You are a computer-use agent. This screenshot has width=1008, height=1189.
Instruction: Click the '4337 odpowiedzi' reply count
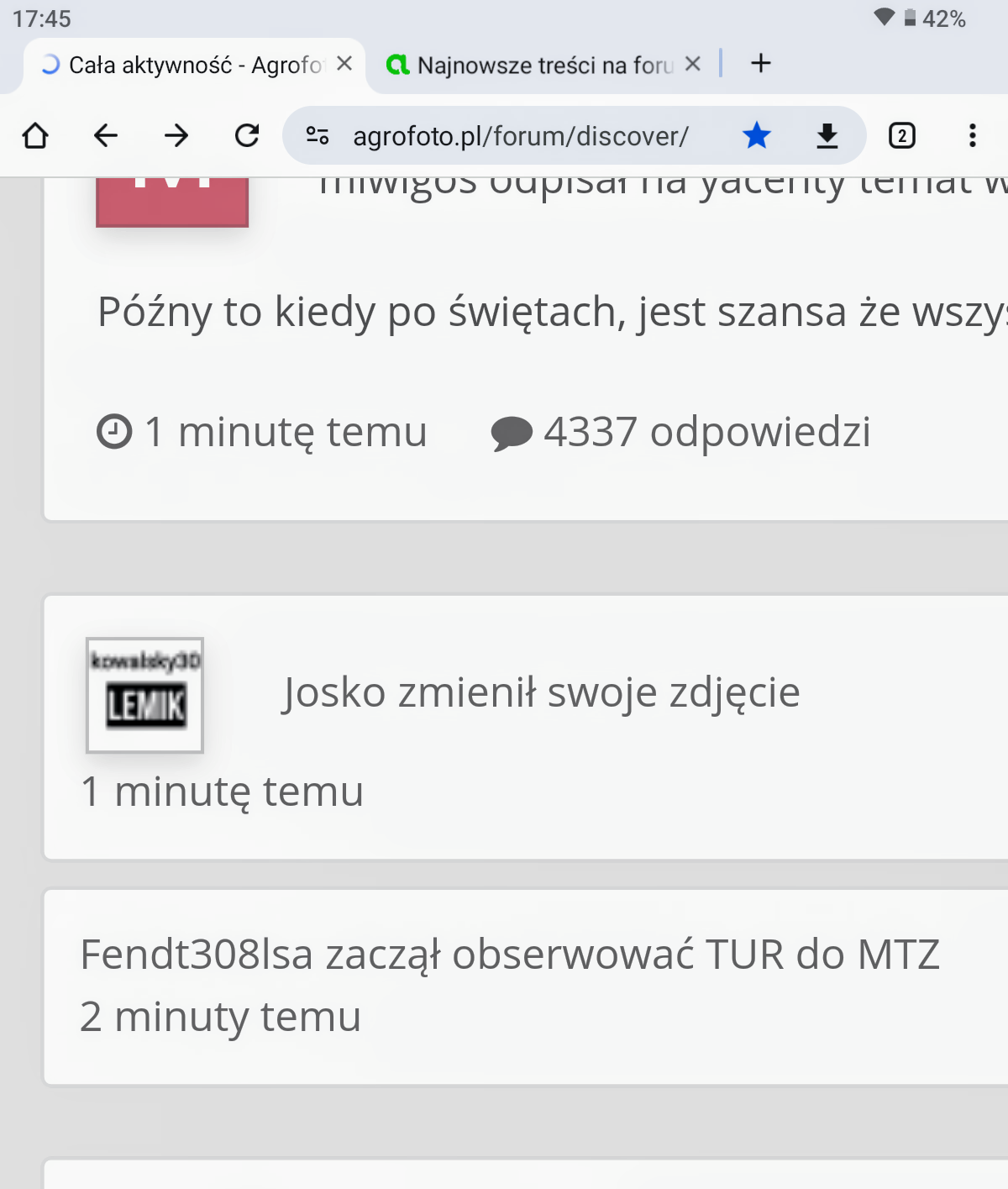706,432
